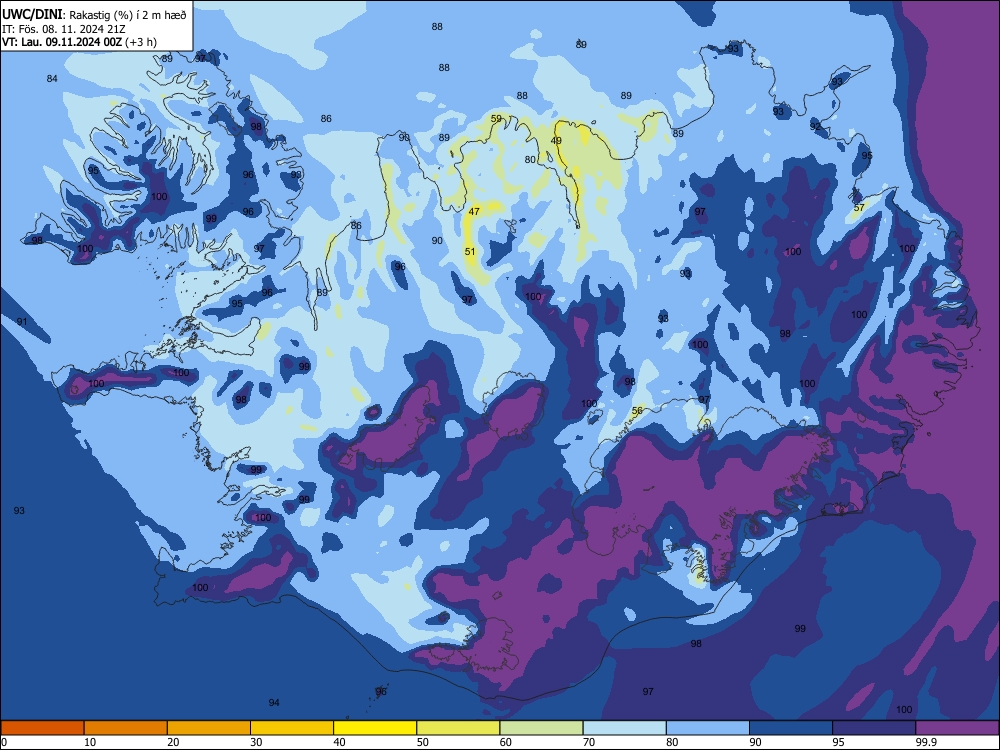Click the 'IT: Fös. 08. 11. 2024 21Z' line
The height and width of the screenshot is (750, 1000).
tap(64, 29)
